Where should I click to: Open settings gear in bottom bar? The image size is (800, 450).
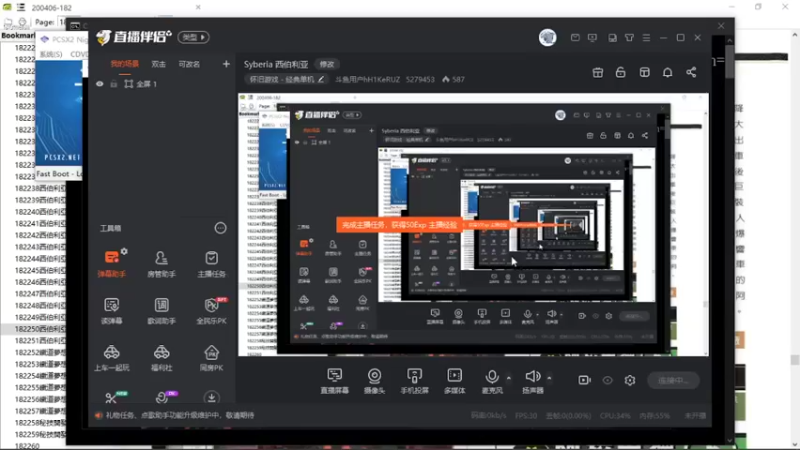pyautogui.click(x=630, y=380)
